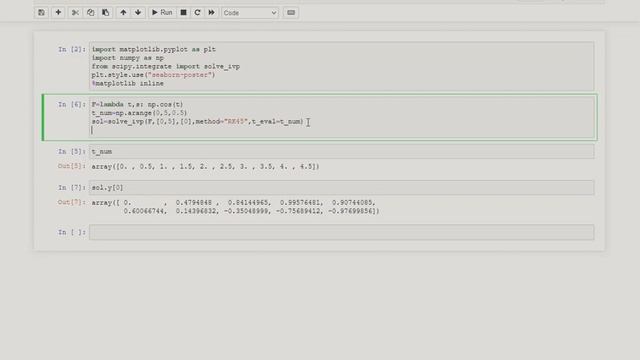Click the empty code cell at bottom
The width and height of the screenshot is (640, 360).
(x=342, y=232)
